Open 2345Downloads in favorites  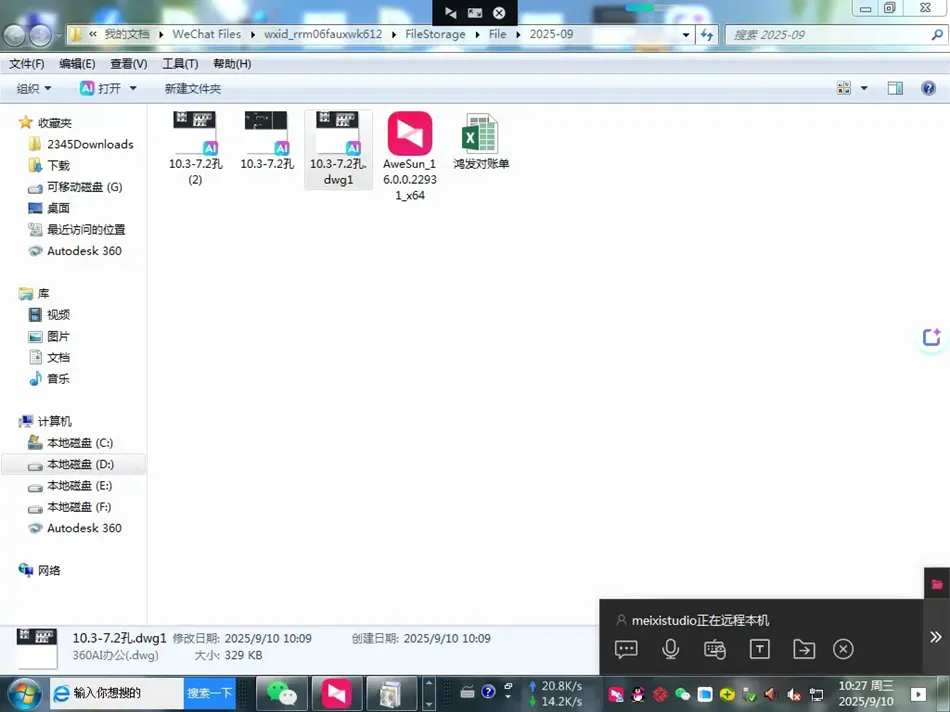point(81,144)
